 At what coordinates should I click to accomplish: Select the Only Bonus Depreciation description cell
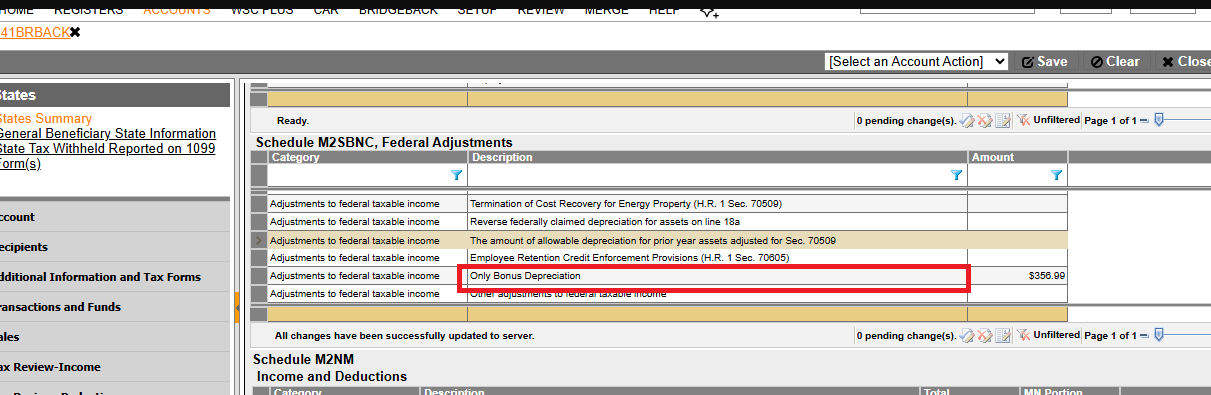point(717,275)
